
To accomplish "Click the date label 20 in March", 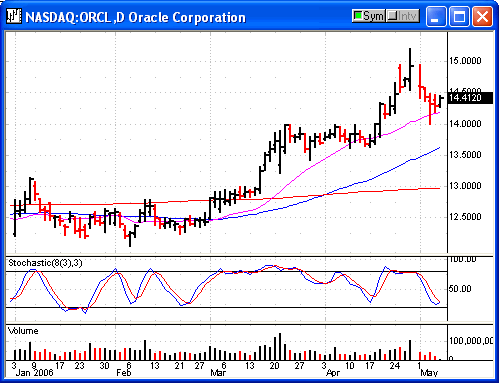I will coord(274,366).
